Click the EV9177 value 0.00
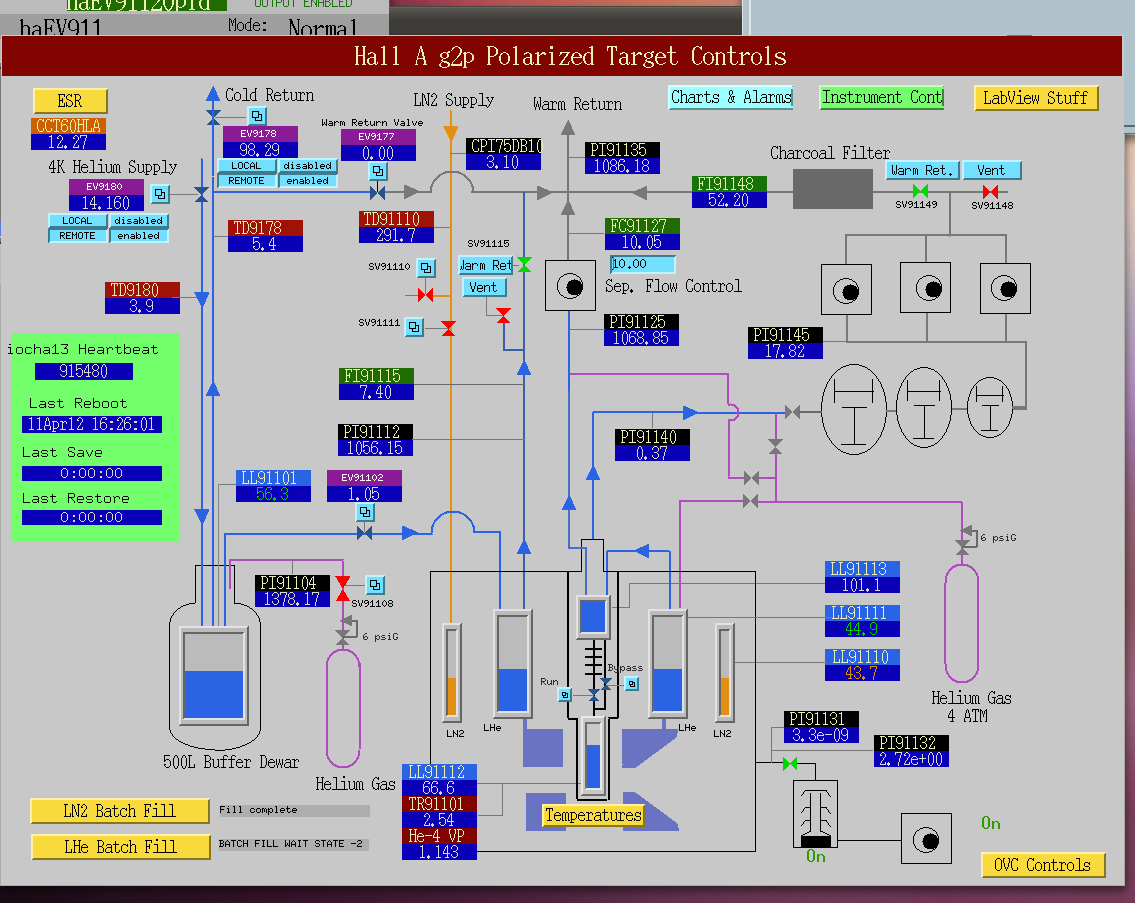This screenshot has width=1135, height=903. [x=378, y=153]
